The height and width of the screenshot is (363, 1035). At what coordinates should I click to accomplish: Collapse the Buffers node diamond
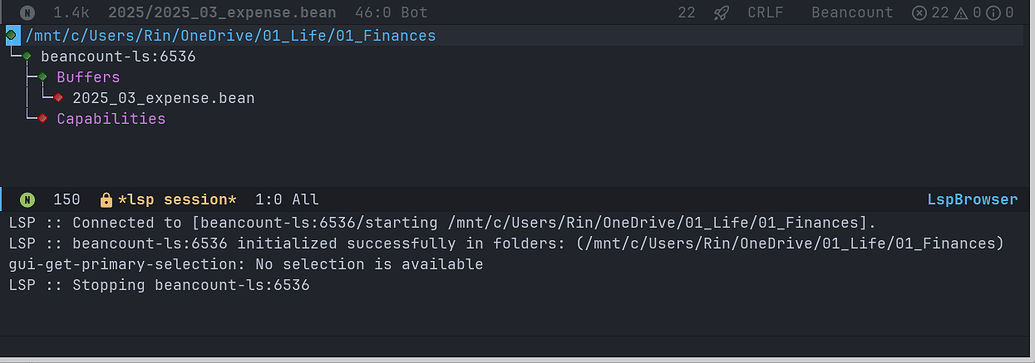pyautogui.click(x=43, y=77)
